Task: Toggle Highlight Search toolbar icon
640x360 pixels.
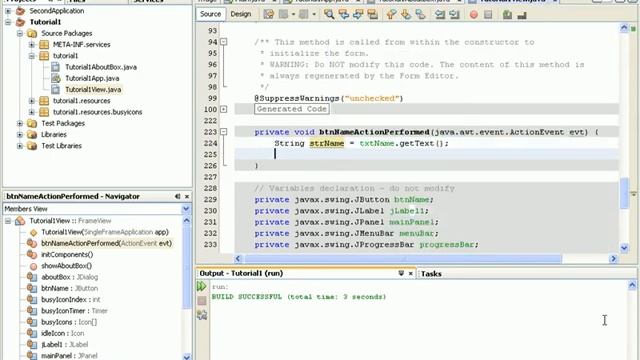Action: (372, 15)
